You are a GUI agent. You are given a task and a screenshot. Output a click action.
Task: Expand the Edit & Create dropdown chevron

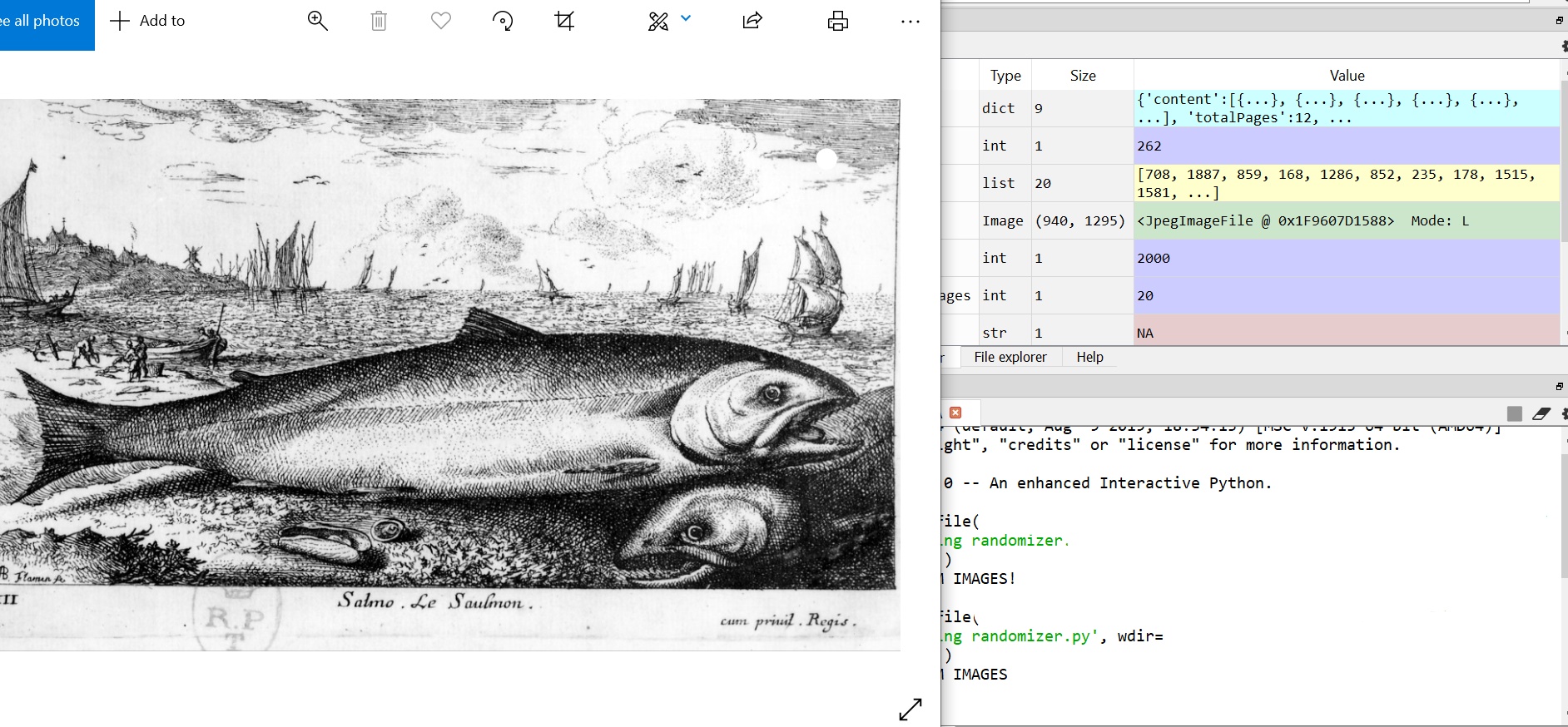click(x=686, y=18)
